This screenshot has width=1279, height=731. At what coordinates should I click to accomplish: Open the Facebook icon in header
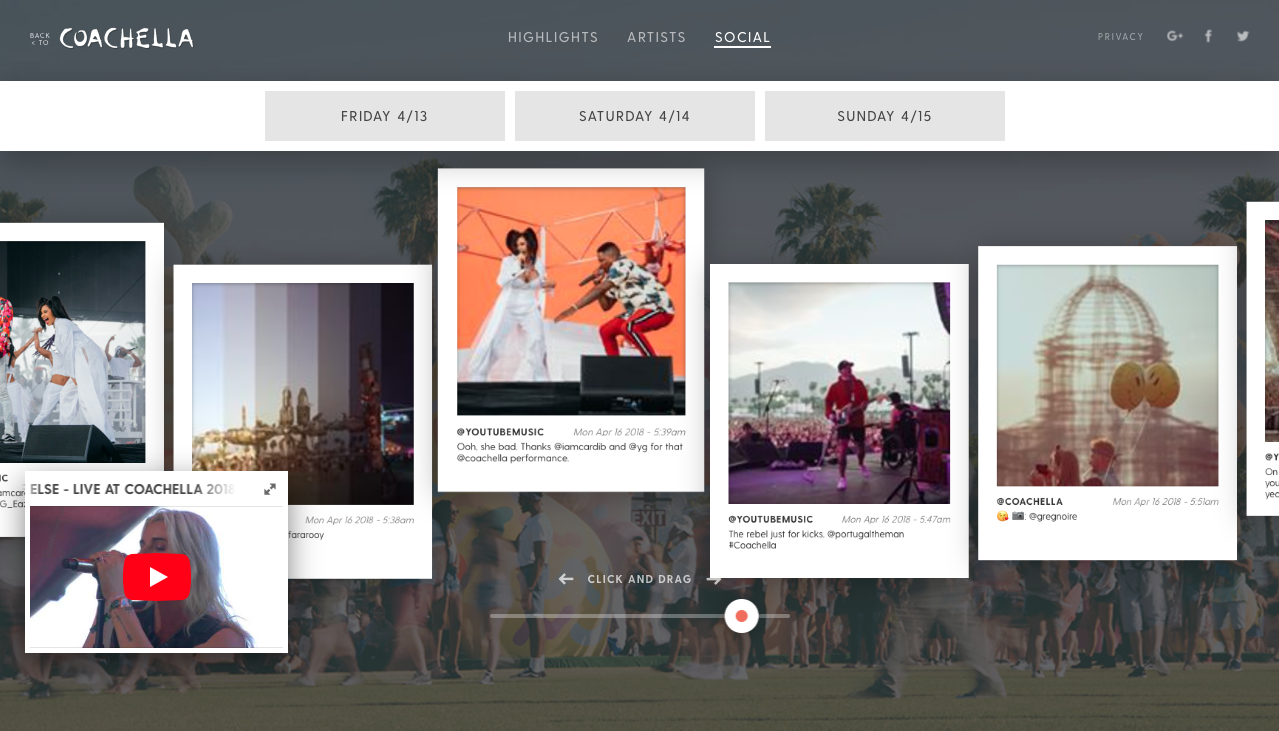click(1208, 36)
